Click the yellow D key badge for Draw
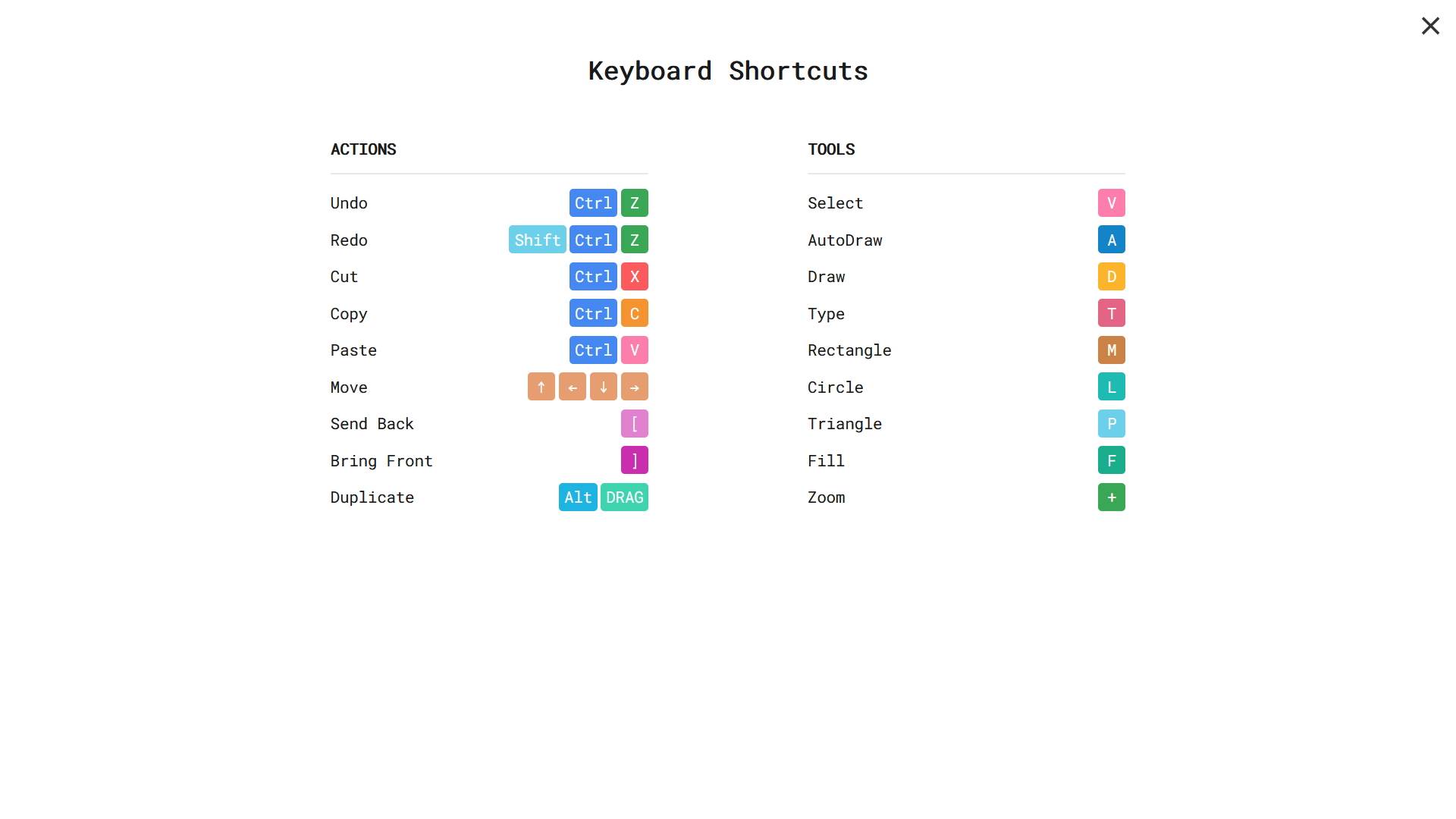 click(x=1112, y=277)
